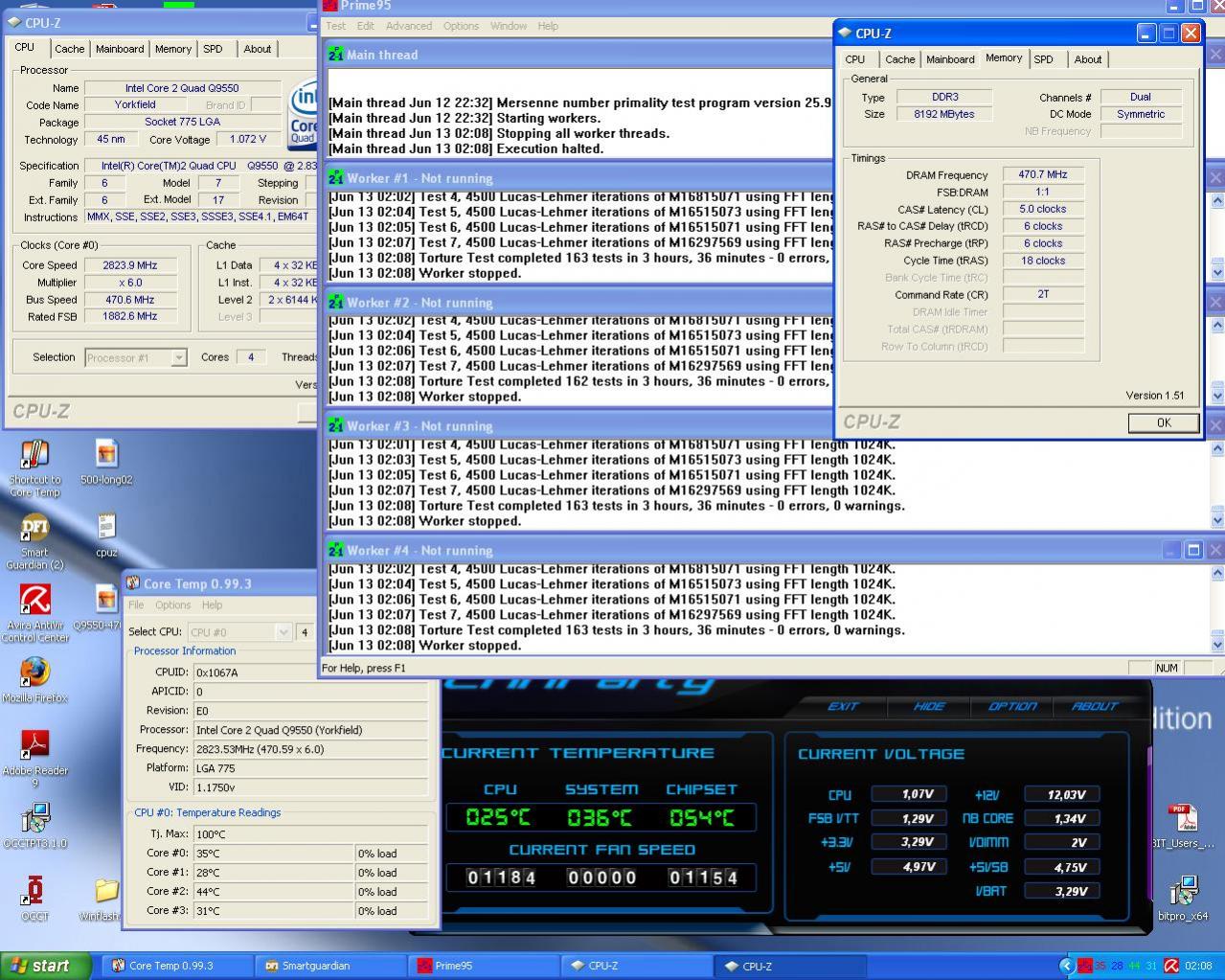
Task: Open SPD tab in left CPU-Z window
Action: point(213,49)
